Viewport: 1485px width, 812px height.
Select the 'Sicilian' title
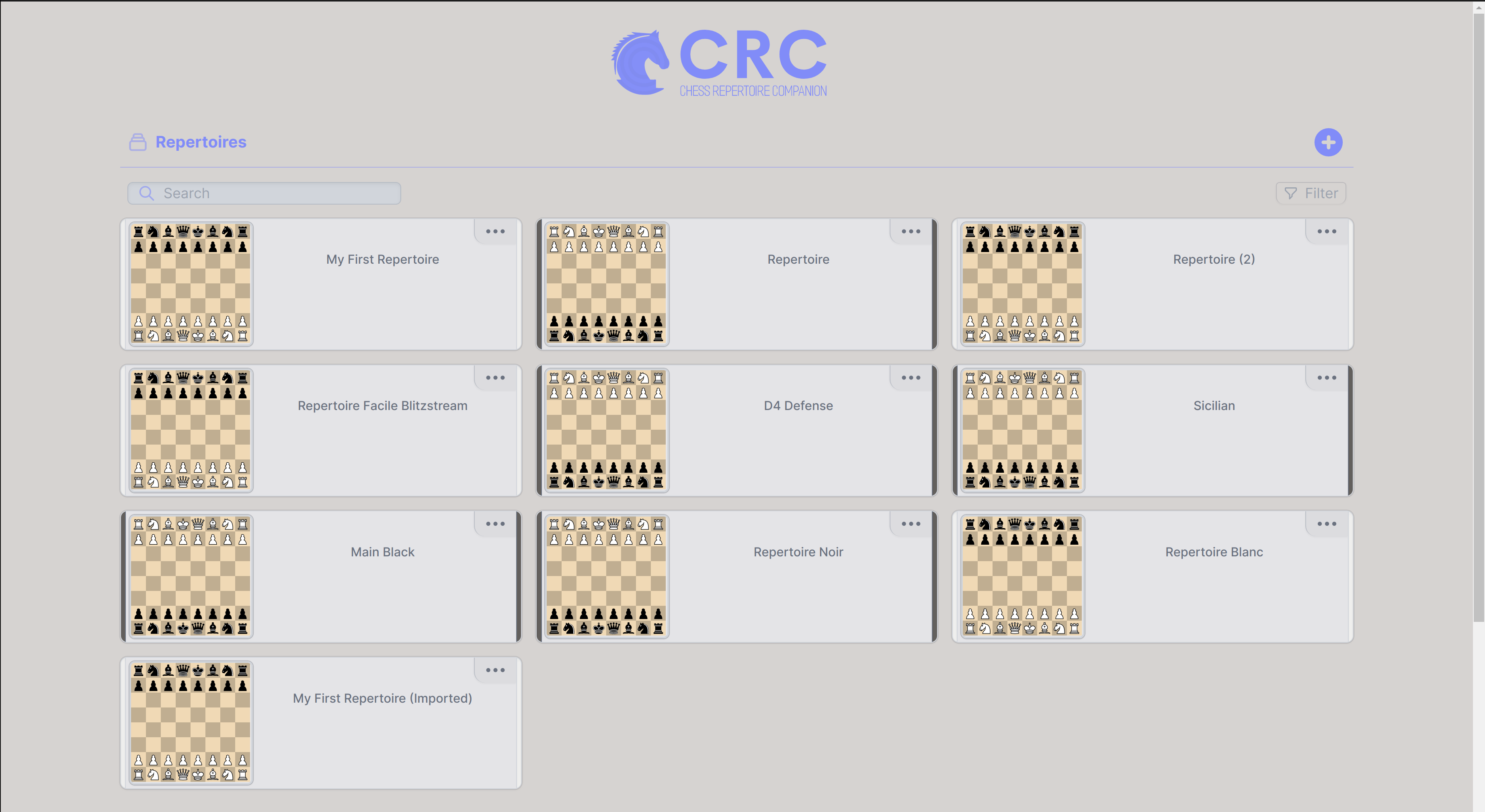(1214, 406)
